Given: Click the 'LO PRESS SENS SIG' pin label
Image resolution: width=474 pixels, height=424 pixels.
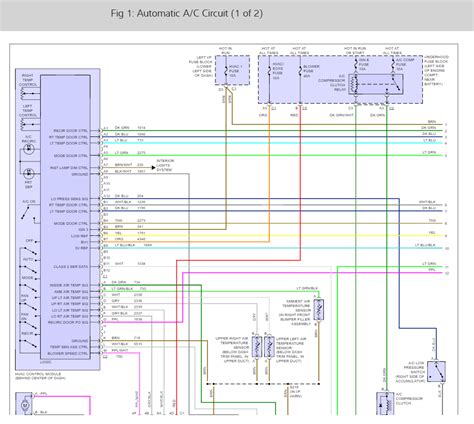Looking at the screenshot, I should coord(69,199).
